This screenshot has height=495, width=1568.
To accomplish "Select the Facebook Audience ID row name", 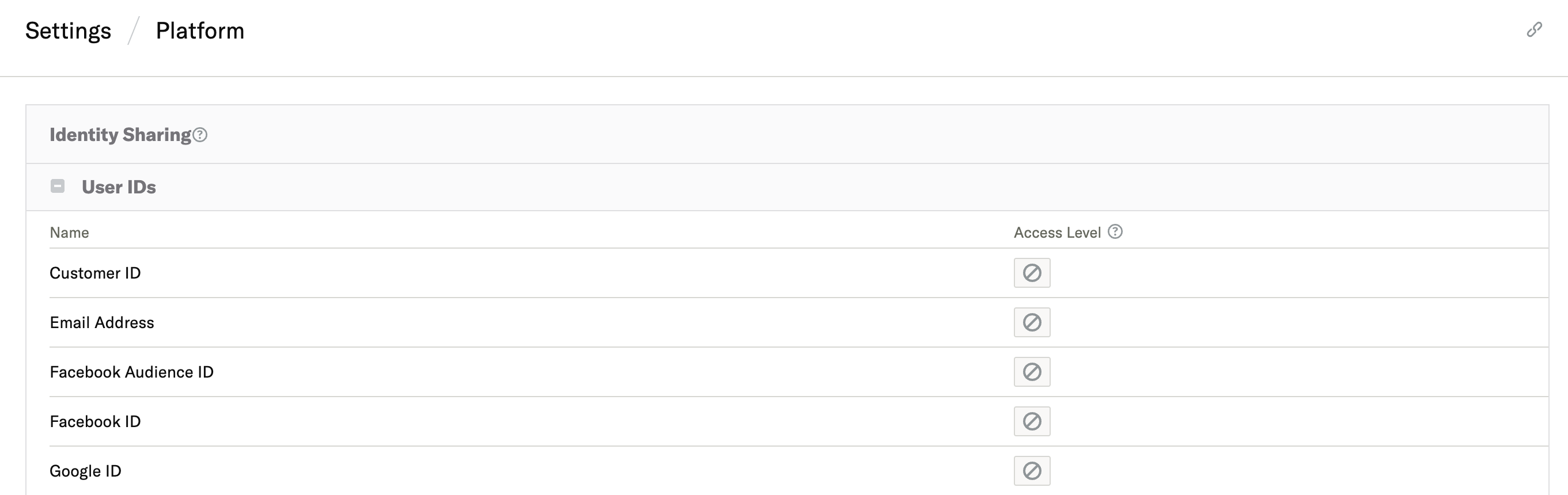I will click(x=131, y=372).
